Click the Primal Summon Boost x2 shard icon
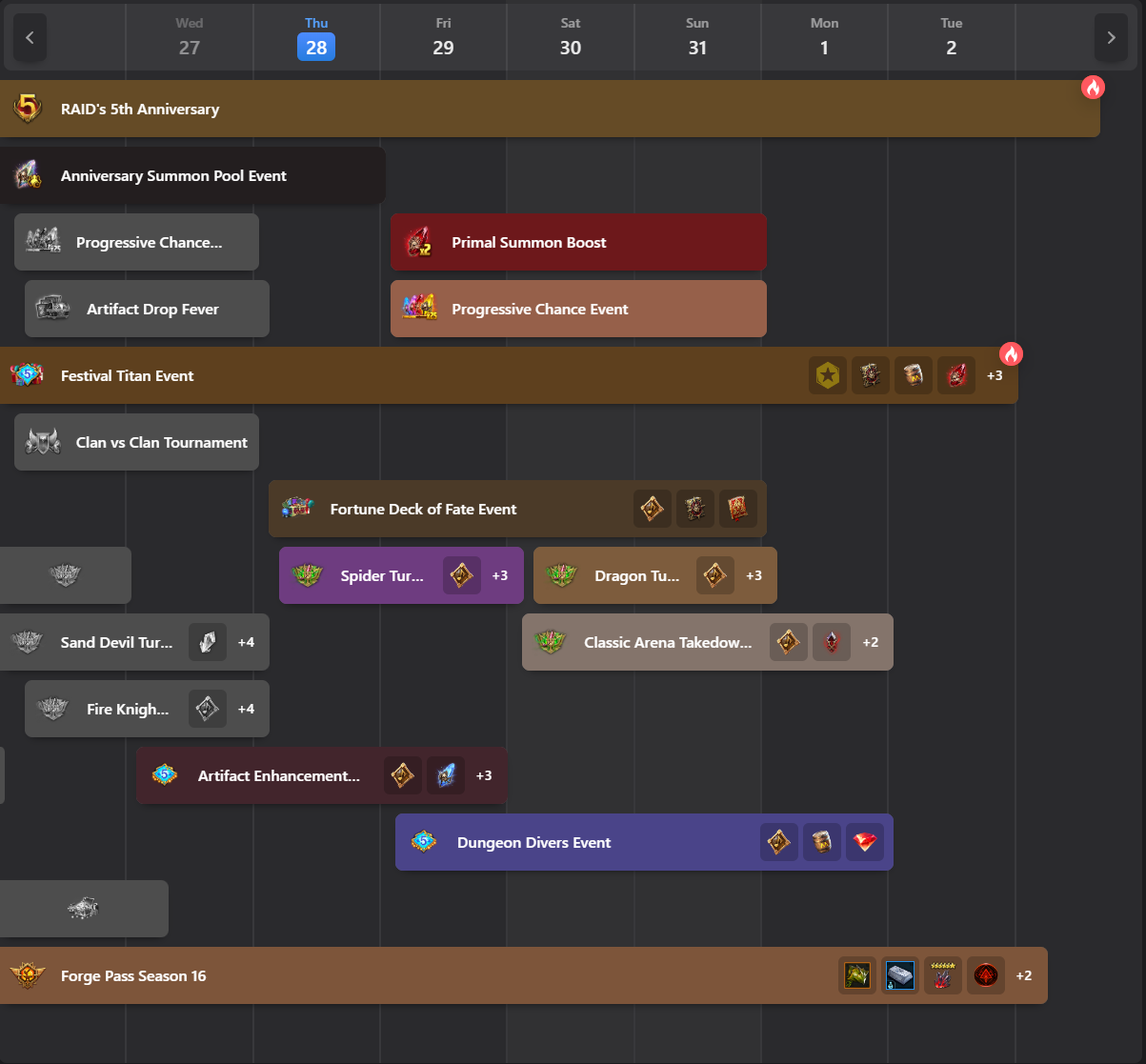This screenshot has width=1146, height=1064. (x=418, y=242)
